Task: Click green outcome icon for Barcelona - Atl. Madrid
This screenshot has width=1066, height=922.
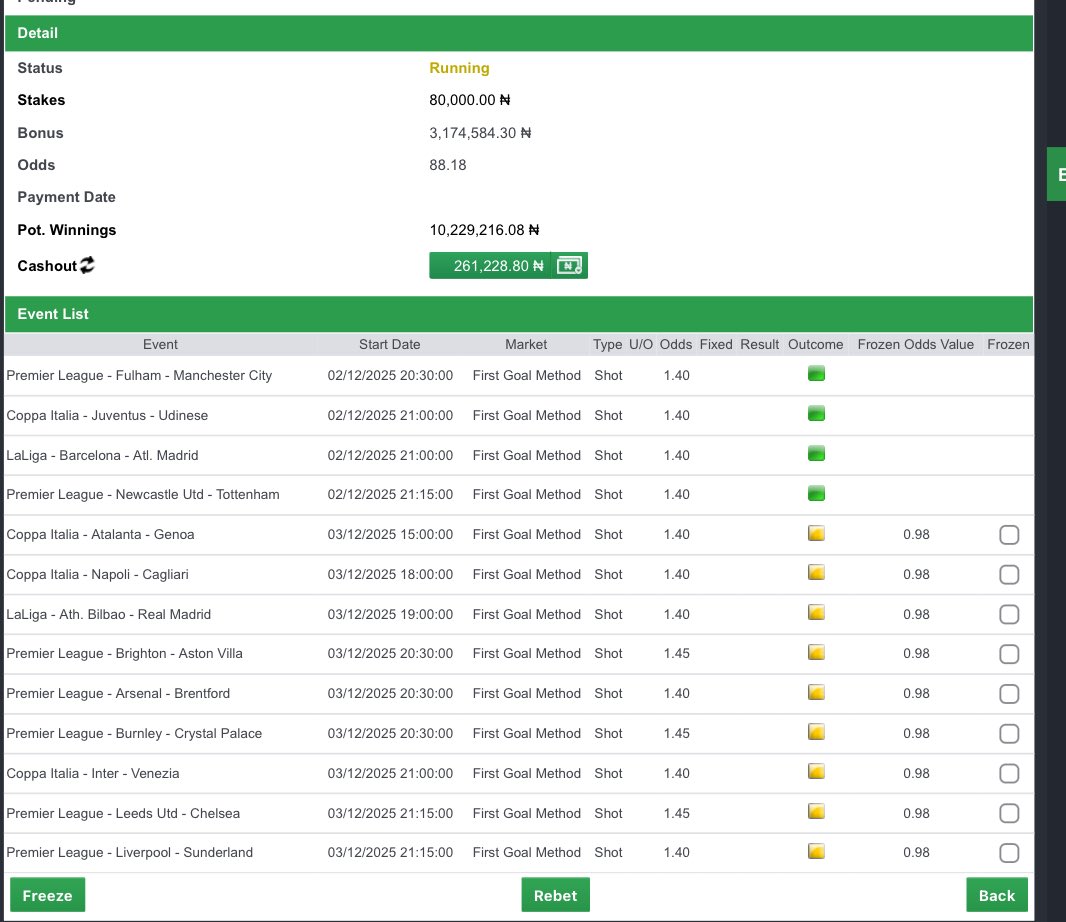Action: [x=815, y=453]
